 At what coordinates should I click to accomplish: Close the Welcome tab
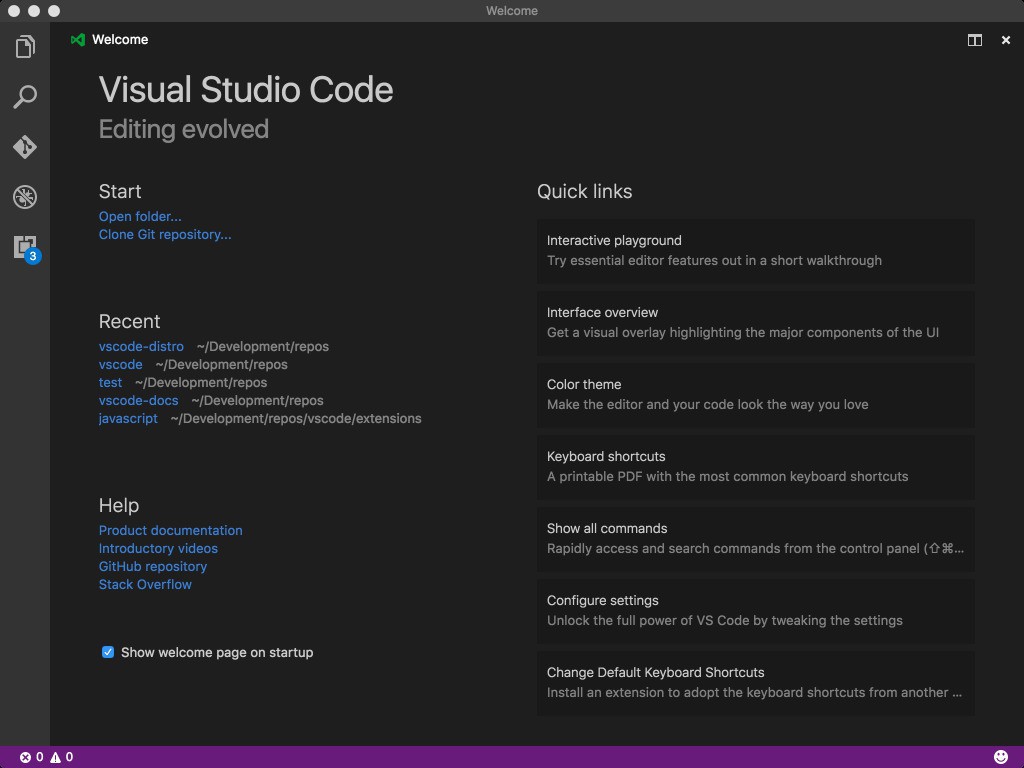point(1006,40)
